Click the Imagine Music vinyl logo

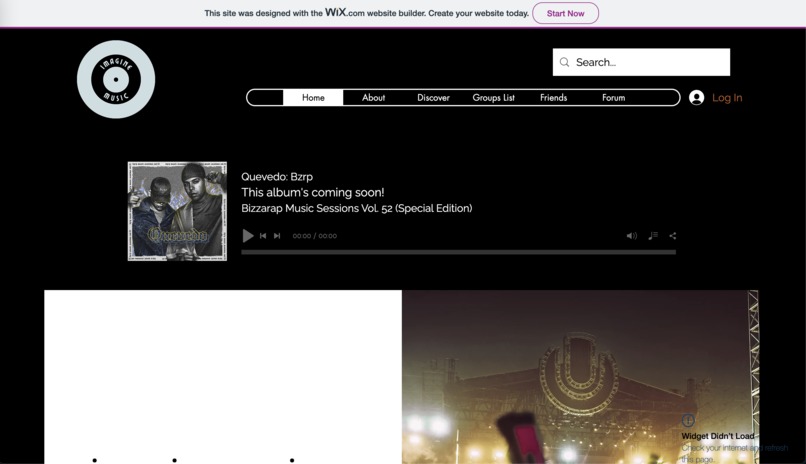(x=116, y=80)
